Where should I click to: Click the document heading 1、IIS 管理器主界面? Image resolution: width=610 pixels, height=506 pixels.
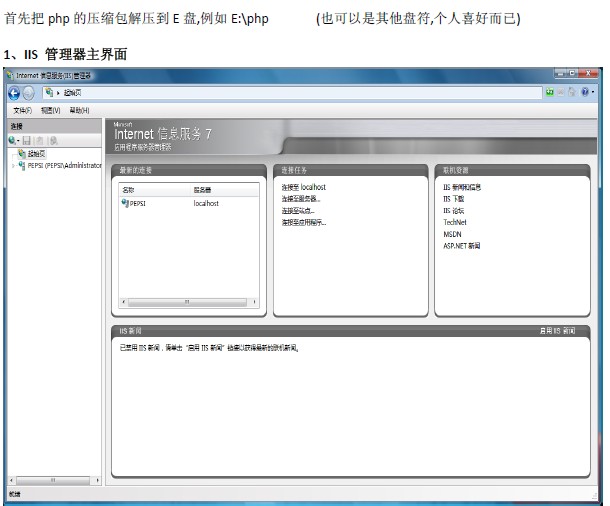click(65, 54)
